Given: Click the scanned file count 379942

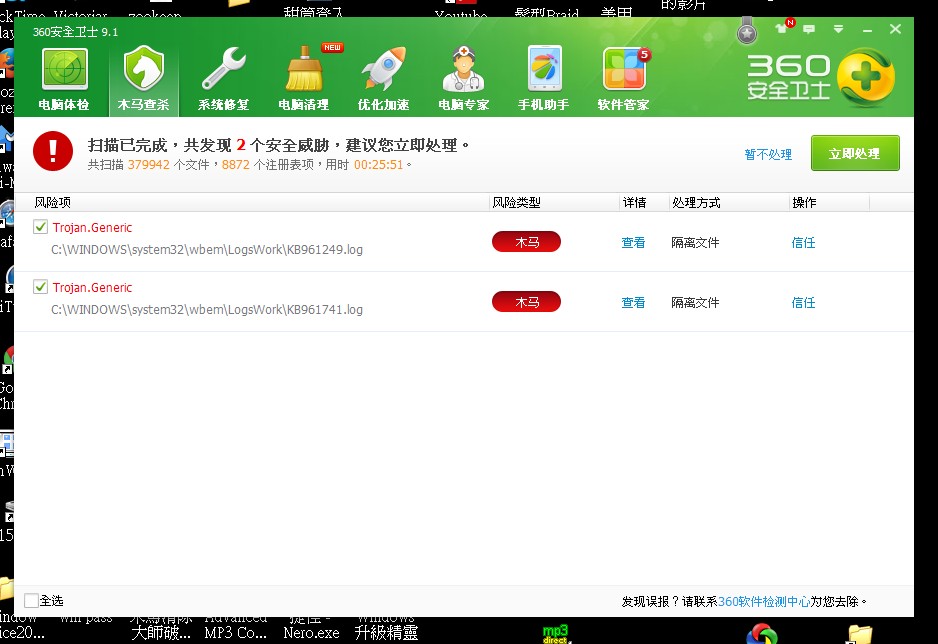Looking at the screenshot, I should pyautogui.click(x=149, y=164).
